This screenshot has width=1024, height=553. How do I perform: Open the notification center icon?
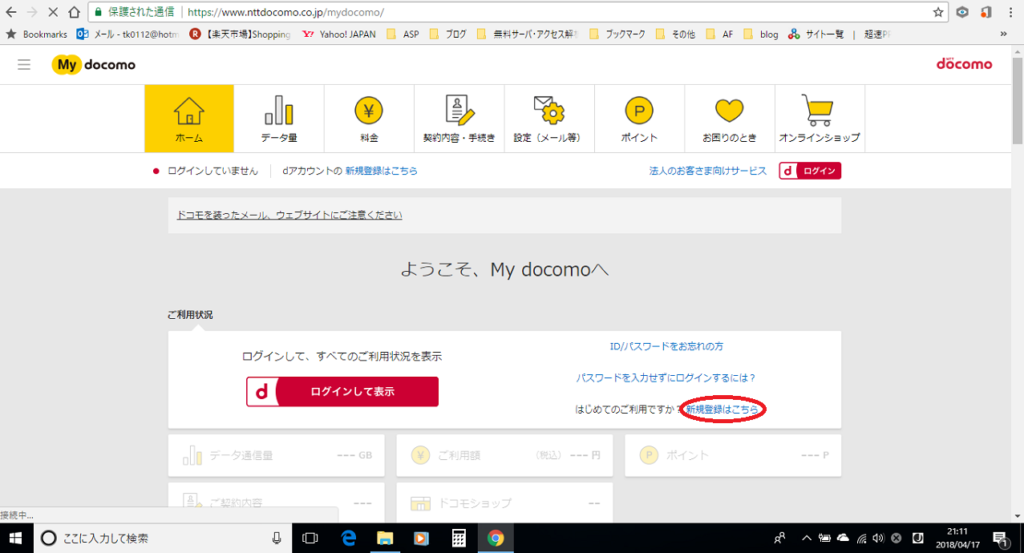(1000, 538)
